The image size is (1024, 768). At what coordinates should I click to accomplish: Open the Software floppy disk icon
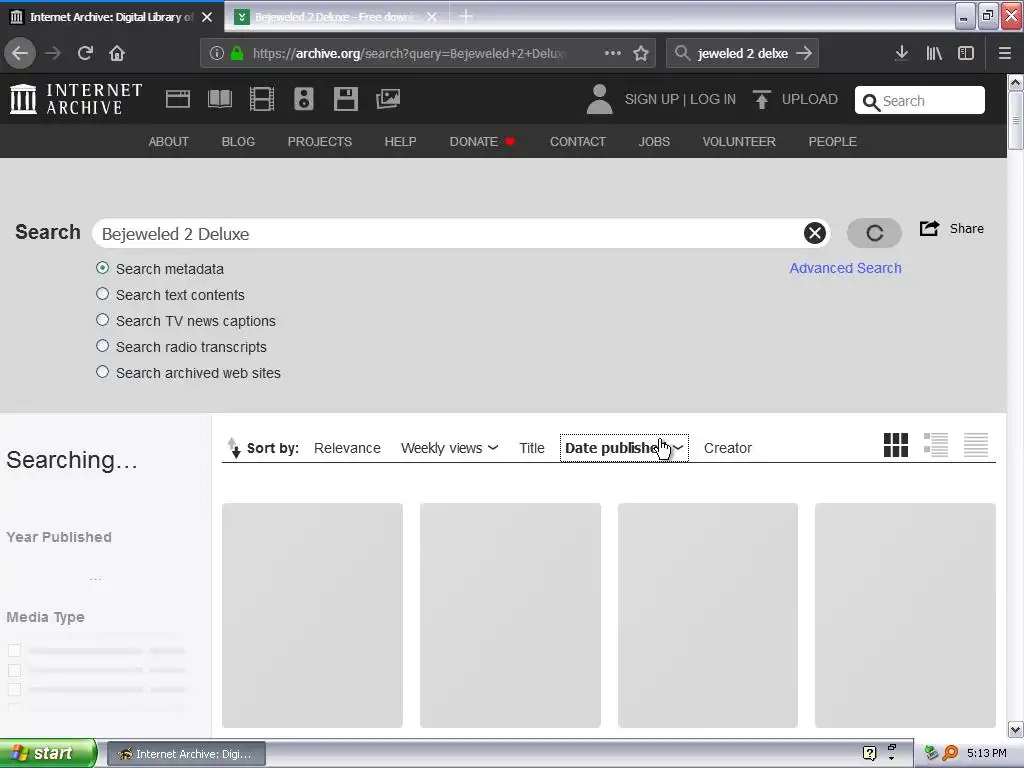click(345, 99)
